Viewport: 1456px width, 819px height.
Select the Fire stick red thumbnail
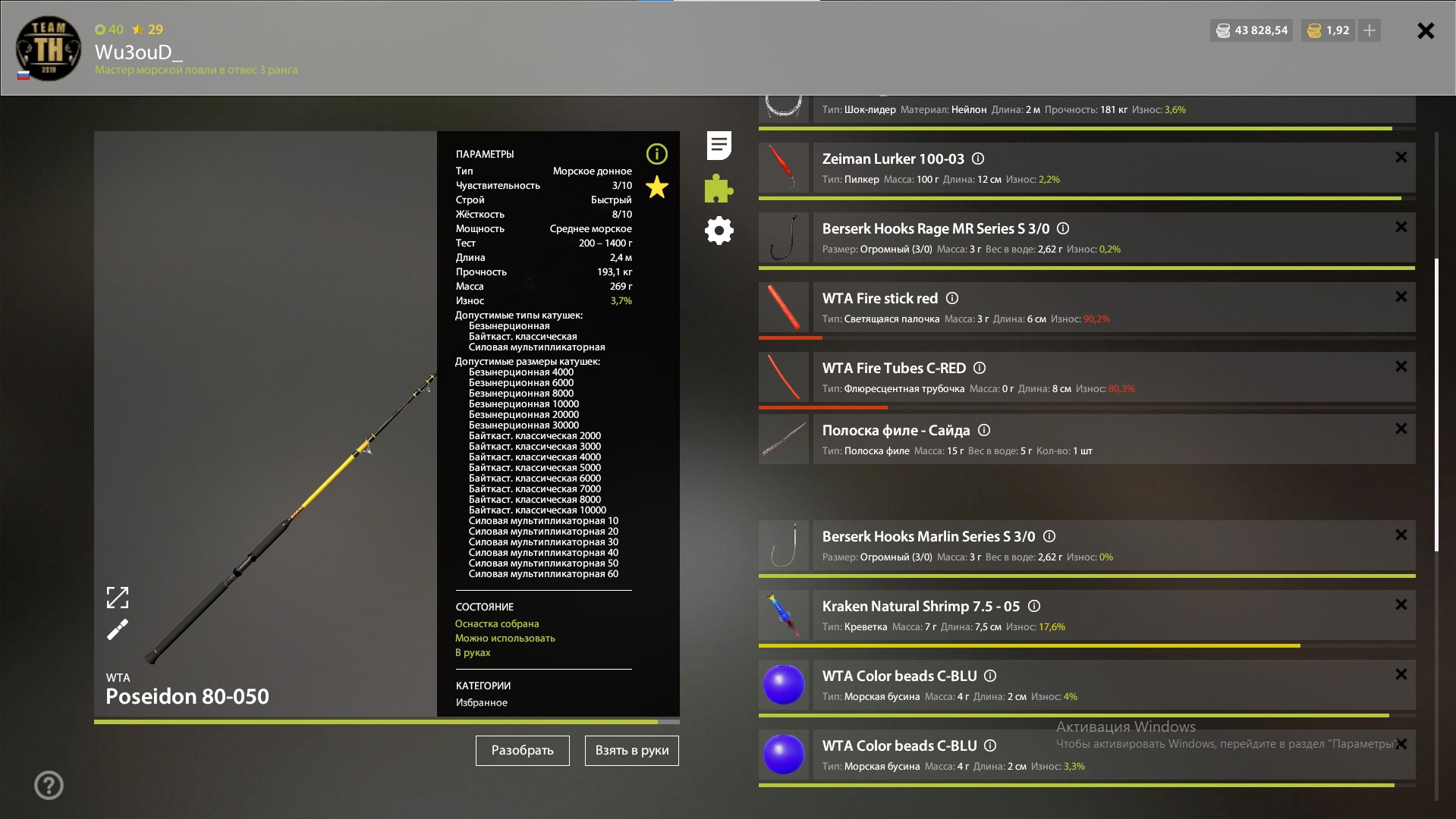pyautogui.click(x=784, y=307)
